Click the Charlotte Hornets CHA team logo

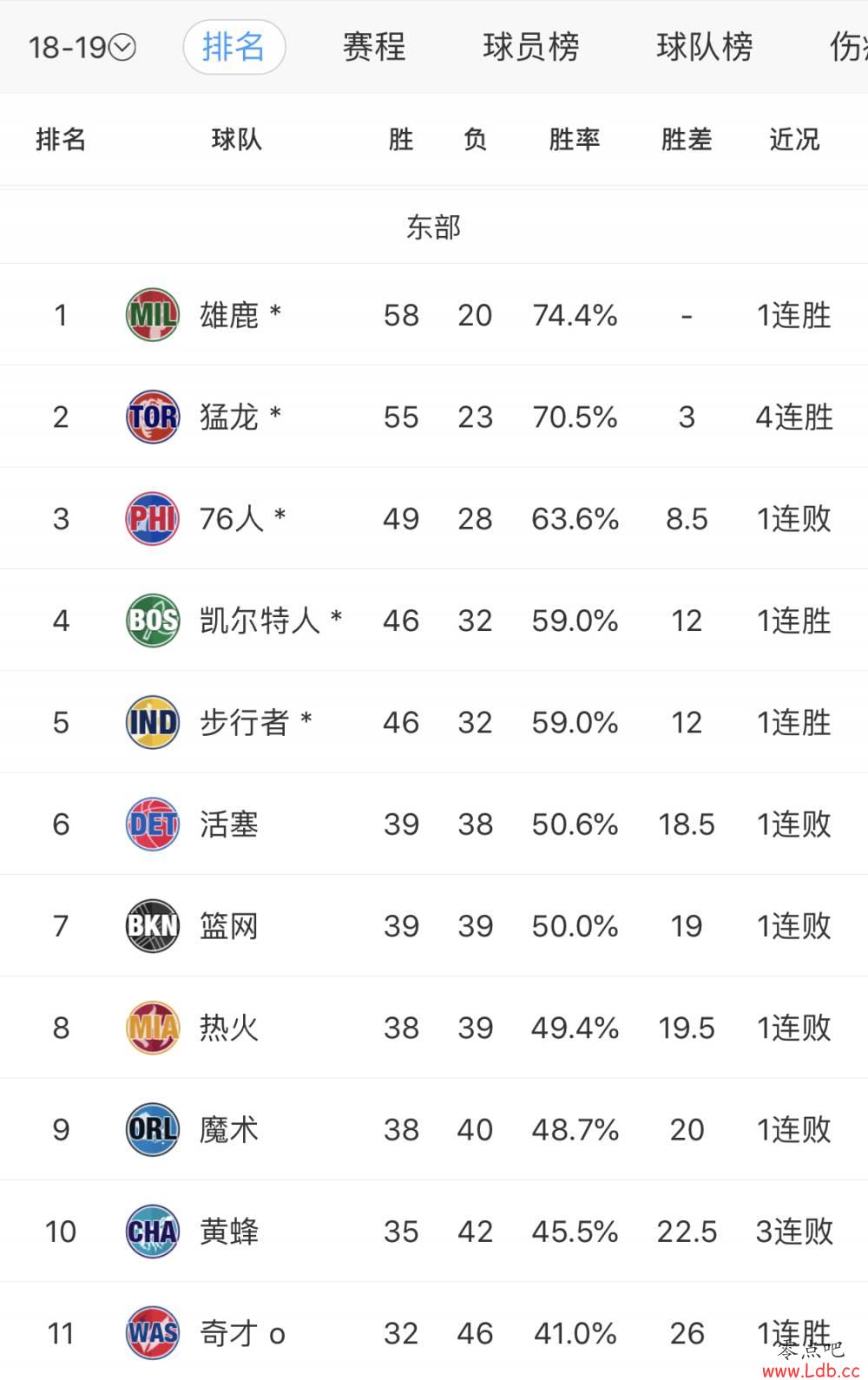tap(153, 1231)
